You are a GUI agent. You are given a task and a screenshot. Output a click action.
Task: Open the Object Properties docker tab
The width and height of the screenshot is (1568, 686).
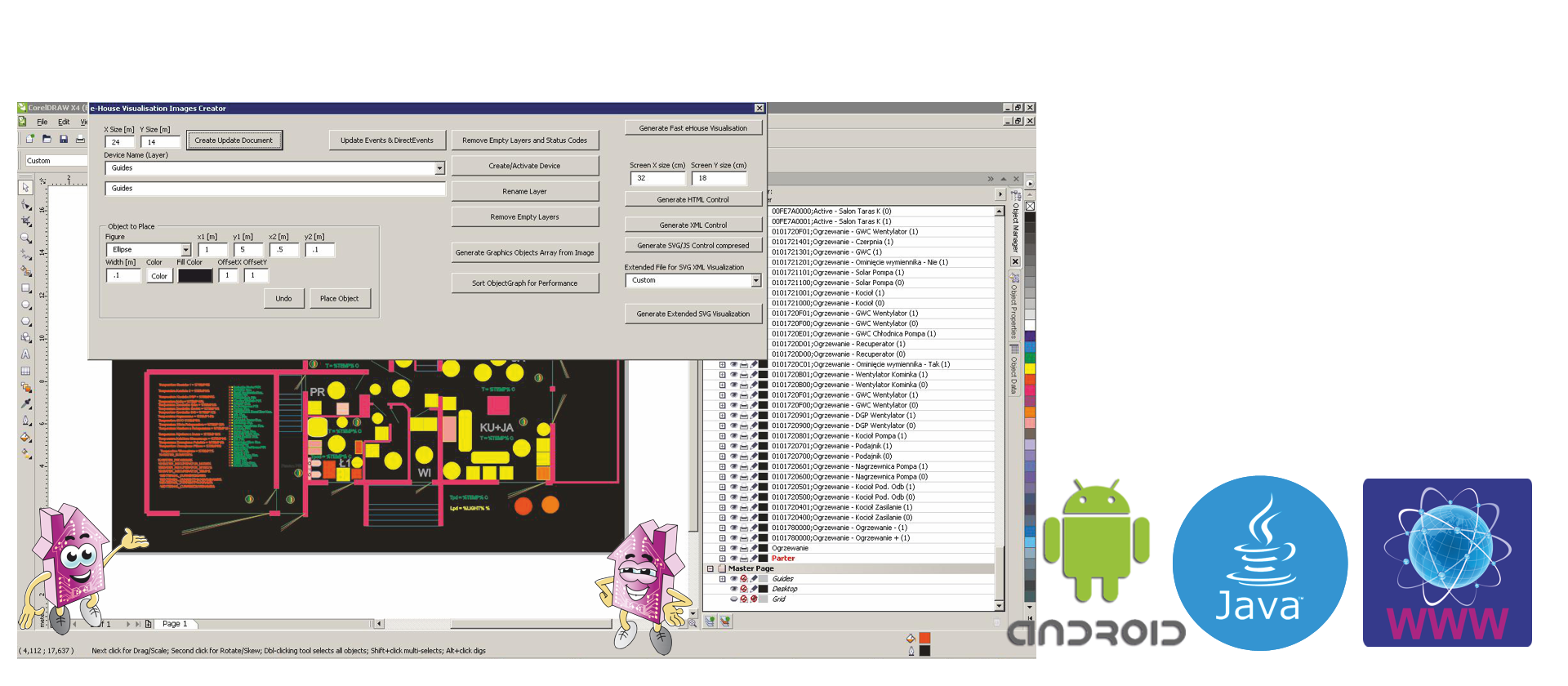1015,306
